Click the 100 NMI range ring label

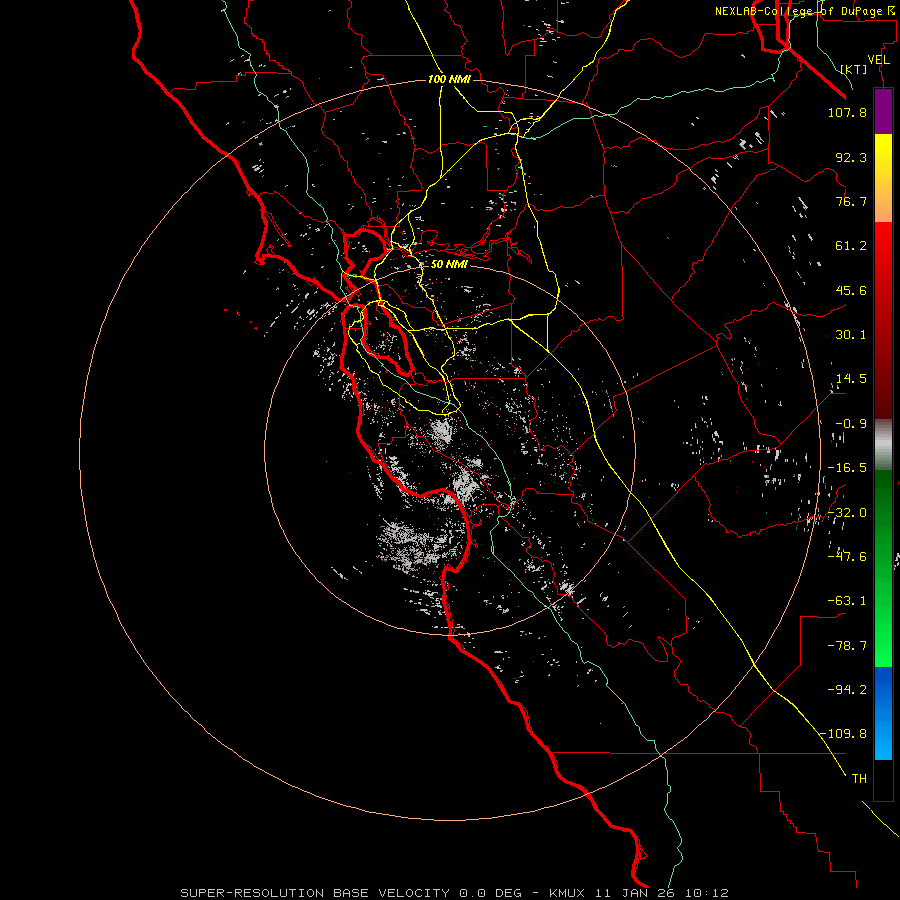pyautogui.click(x=449, y=79)
